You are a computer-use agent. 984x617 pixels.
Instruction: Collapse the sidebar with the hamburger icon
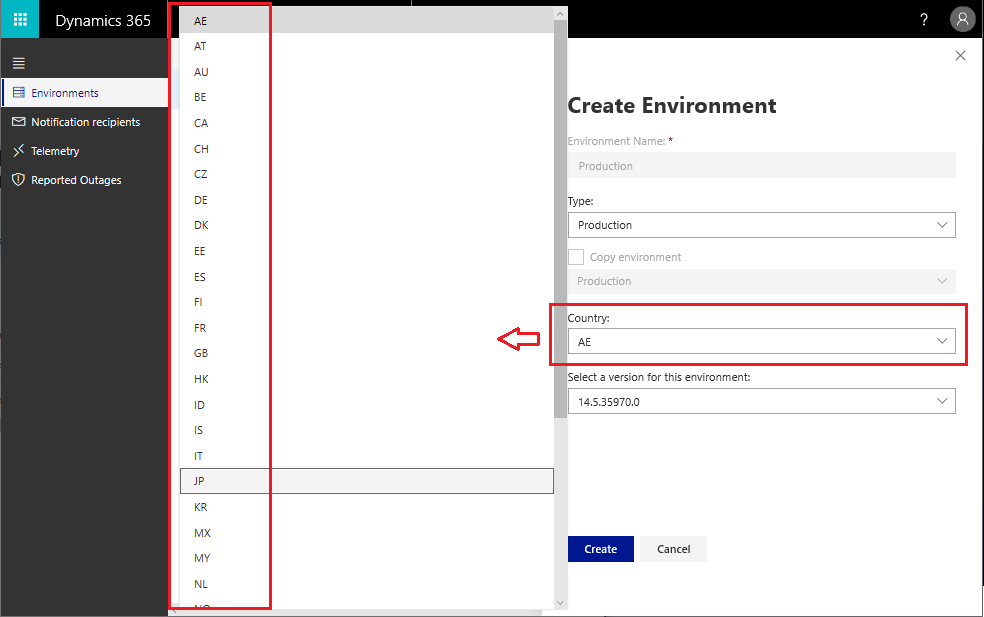pyautogui.click(x=19, y=63)
